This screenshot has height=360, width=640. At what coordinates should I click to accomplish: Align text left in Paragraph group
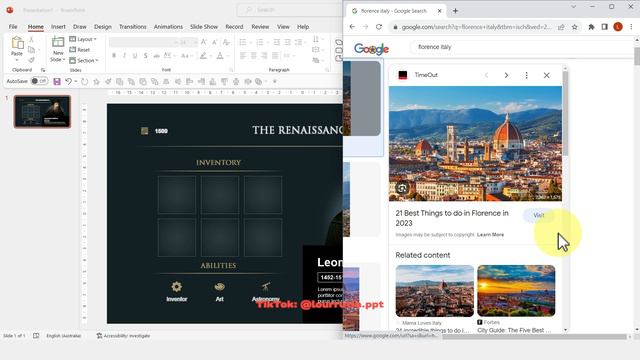(243, 56)
